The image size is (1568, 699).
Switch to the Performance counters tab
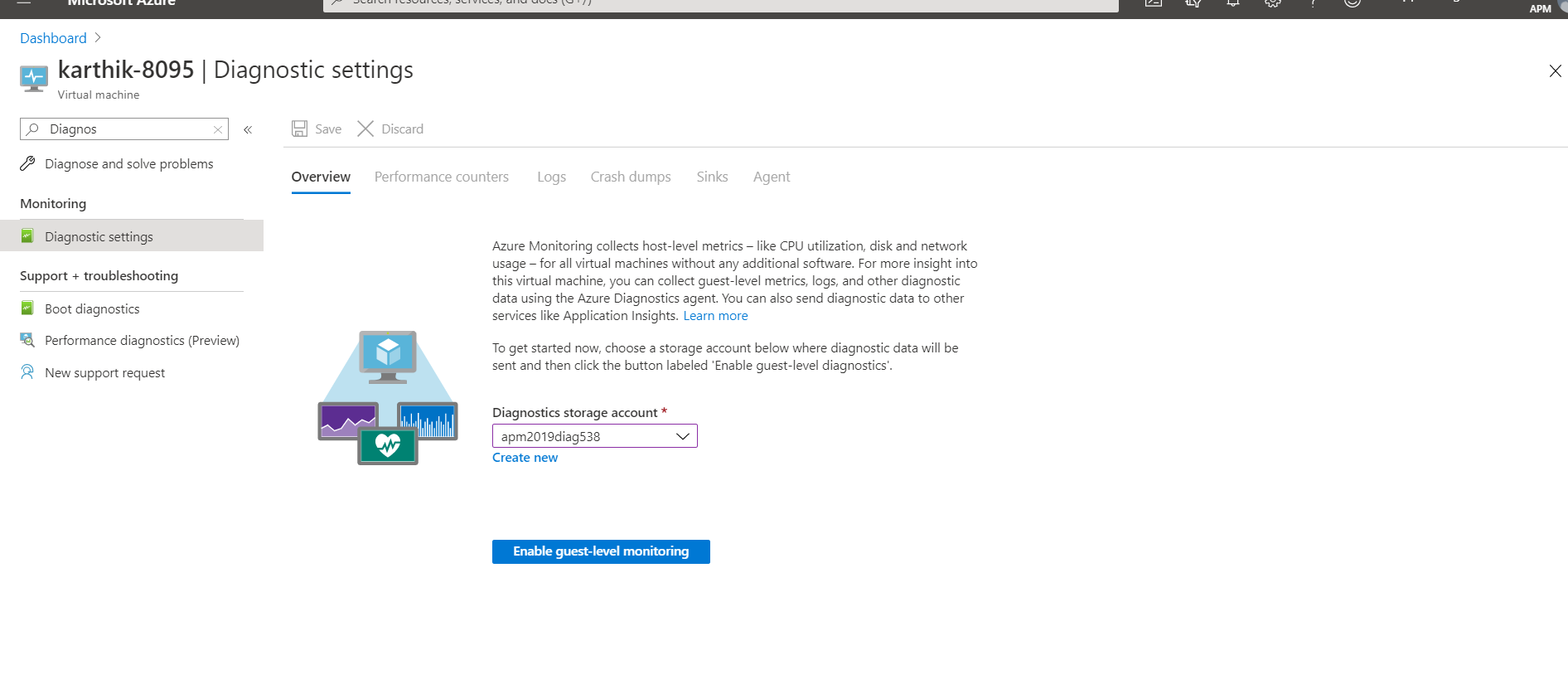point(442,177)
